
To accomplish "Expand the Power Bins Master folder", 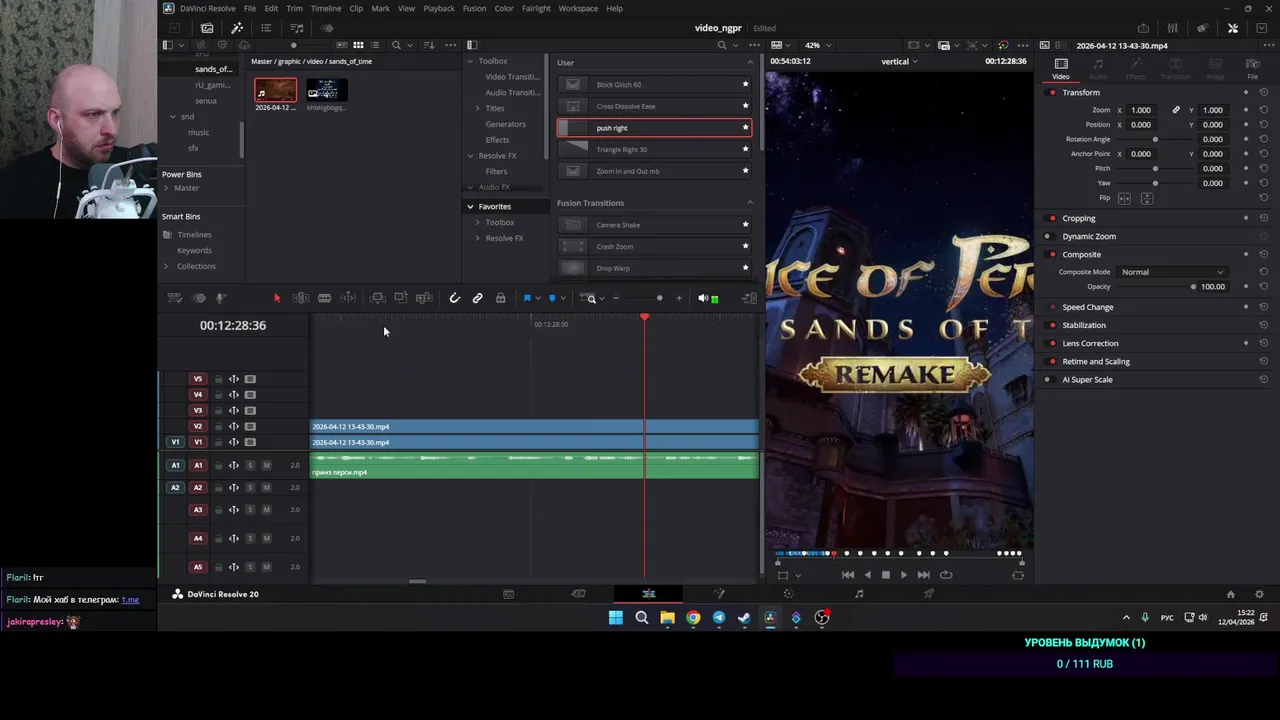I will [166, 188].
